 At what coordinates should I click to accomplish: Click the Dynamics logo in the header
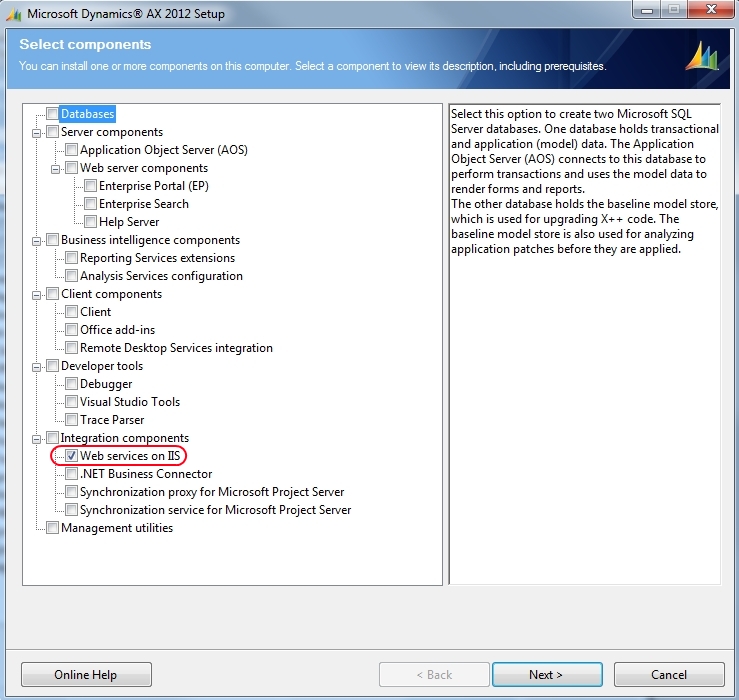point(702,57)
